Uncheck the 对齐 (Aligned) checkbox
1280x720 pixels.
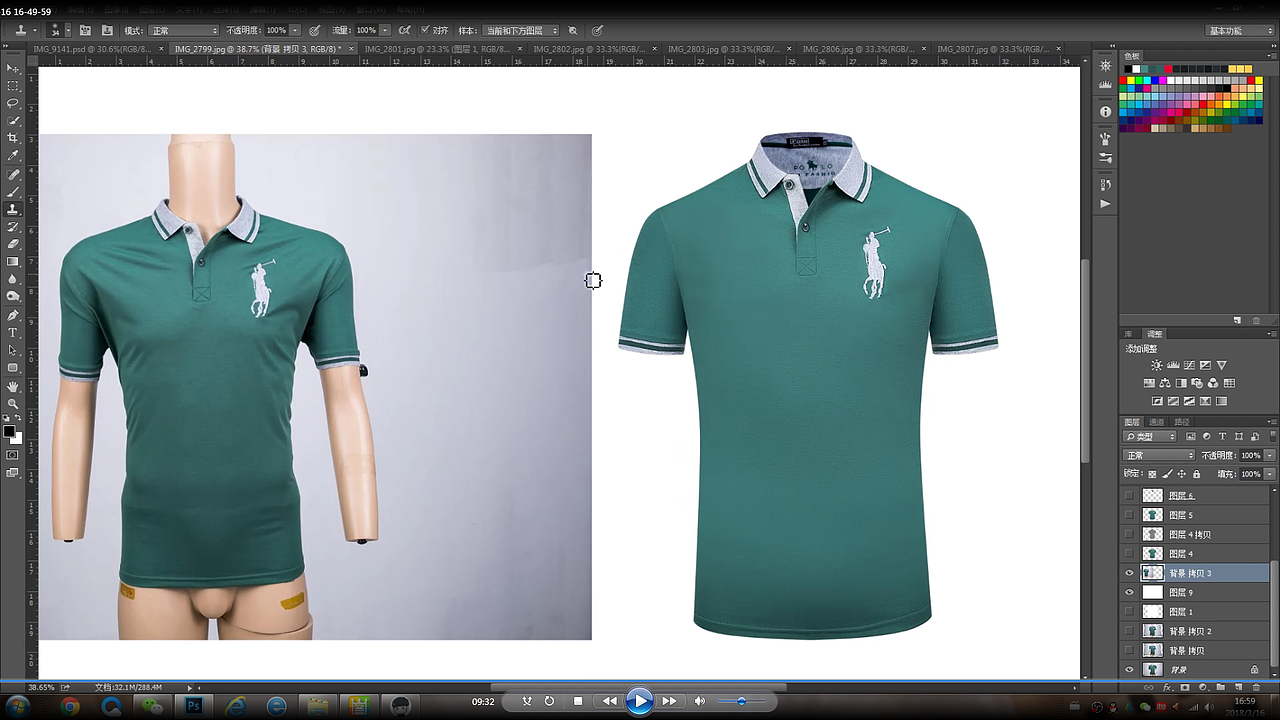point(425,31)
